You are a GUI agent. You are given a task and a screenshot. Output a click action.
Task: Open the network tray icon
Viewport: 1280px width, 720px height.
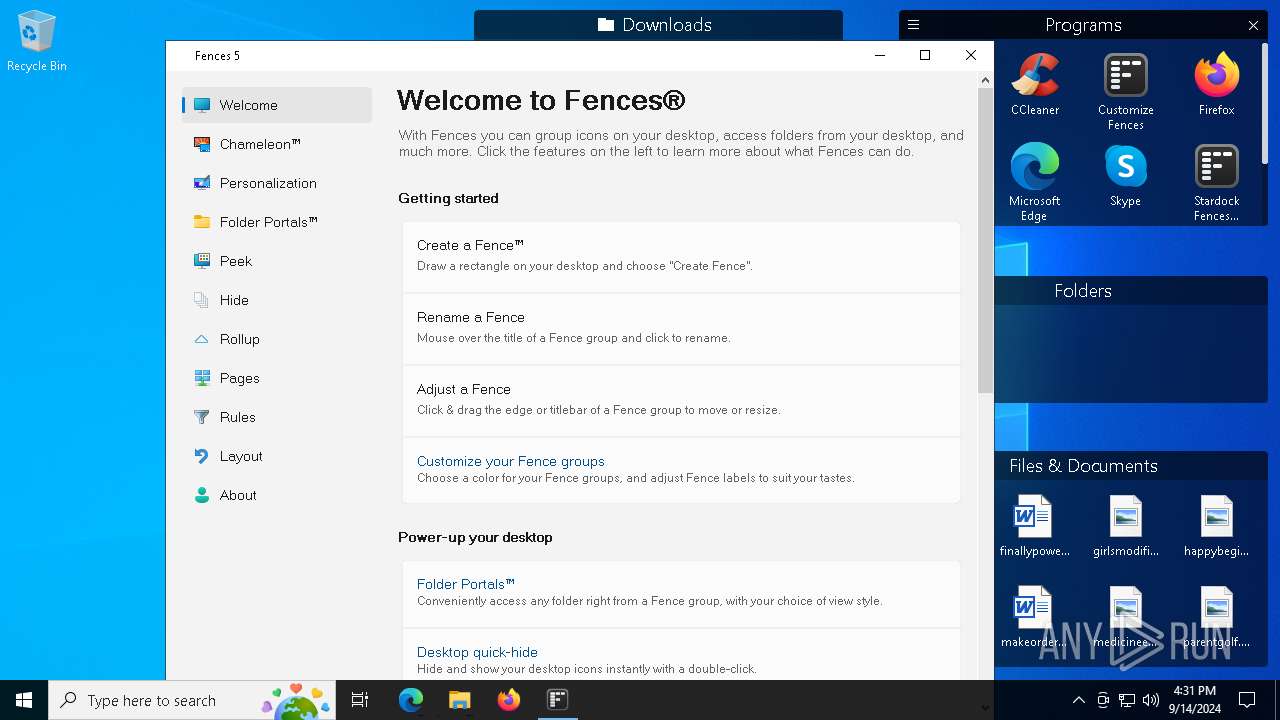click(x=1127, y=700)
